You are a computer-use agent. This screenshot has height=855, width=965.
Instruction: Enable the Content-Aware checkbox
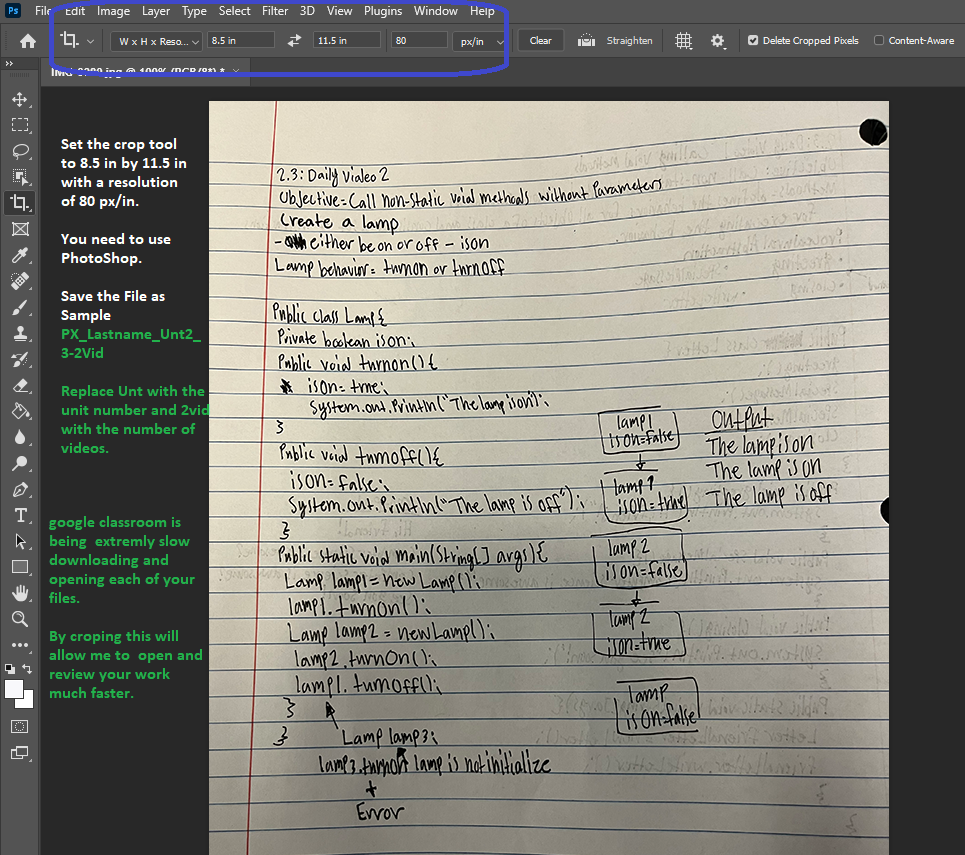point(879,41)
